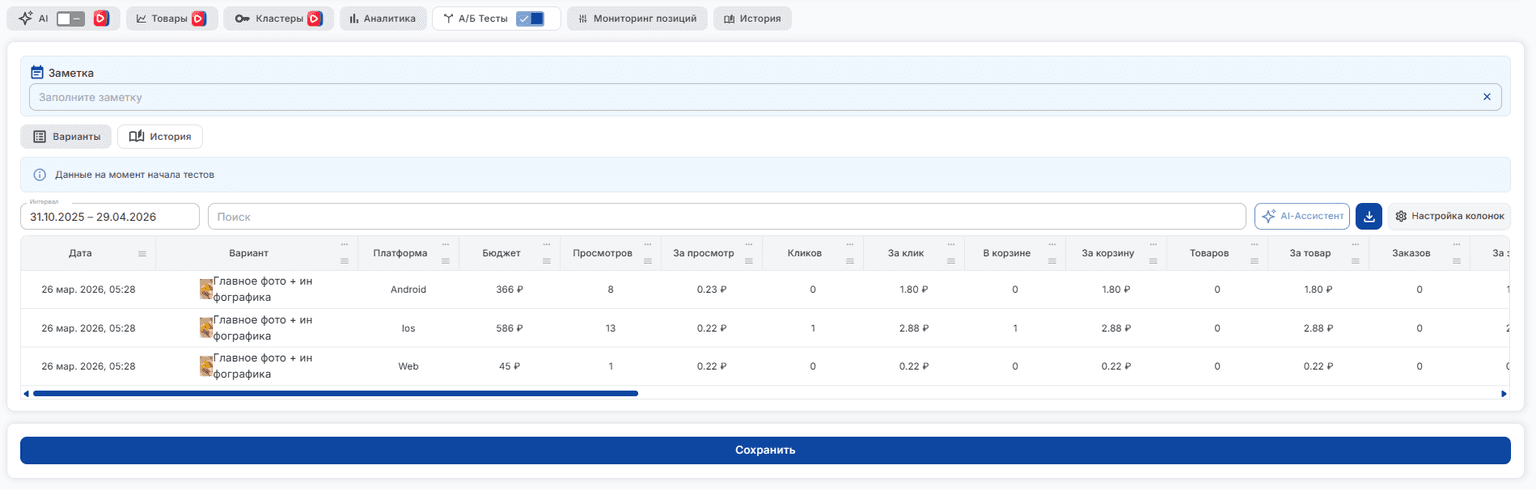Viewport: 1536px width, 490px height.
Task: Open three-dots menu of the Вариант column
Action: pos(345,244)
